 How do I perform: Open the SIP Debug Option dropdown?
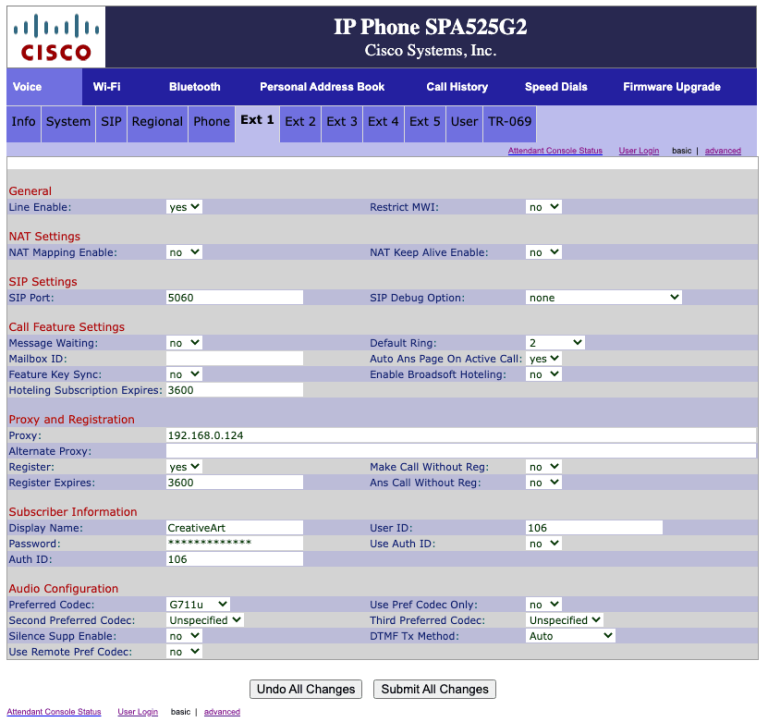tap(604, 298)
